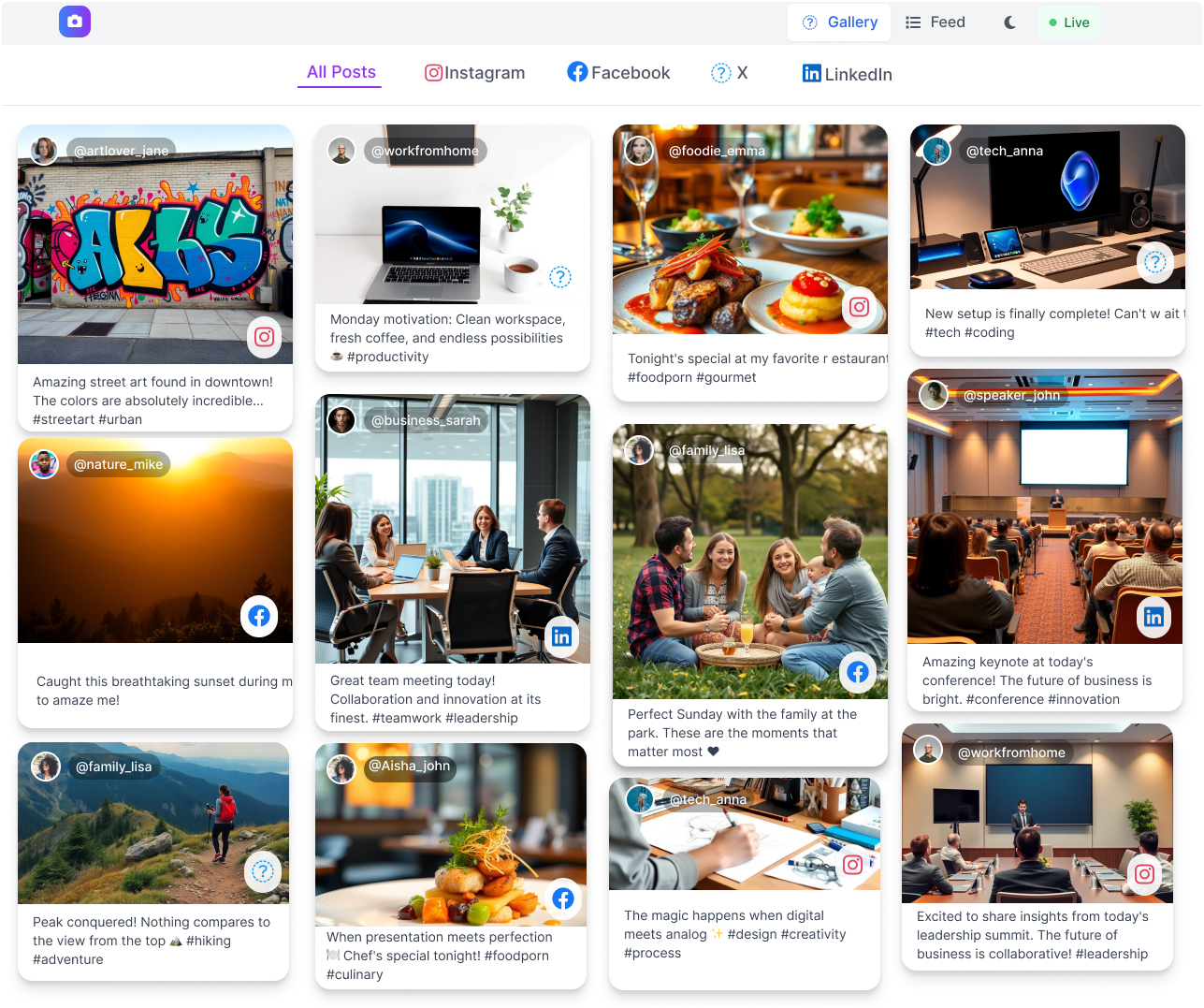Click the Facebook icon on the sunset post
Screen dimensions: 1204x1008
click(x=259, y=616)
